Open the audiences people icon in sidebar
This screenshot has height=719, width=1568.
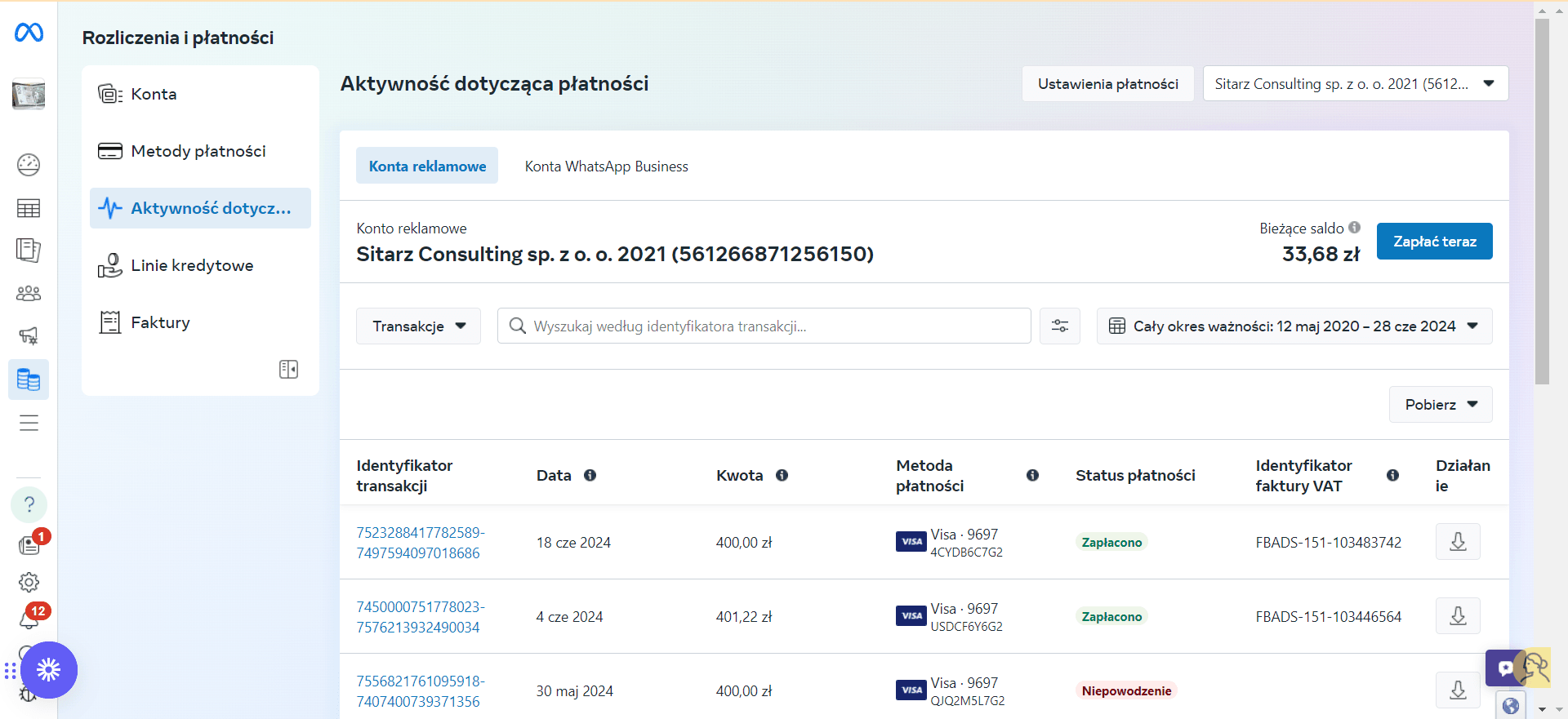tap(29, 293)
